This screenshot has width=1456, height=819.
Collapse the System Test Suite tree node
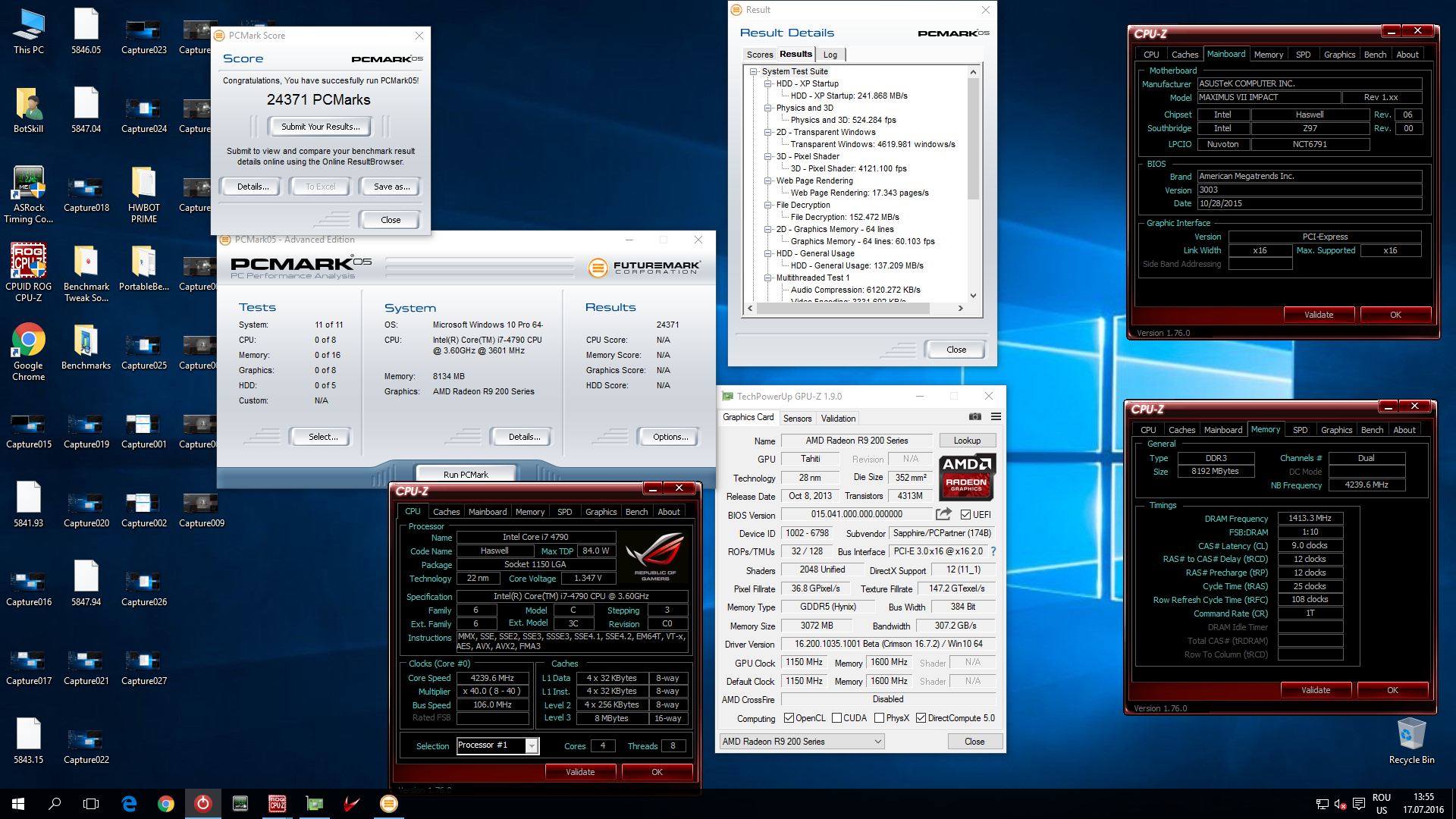click(753, 72)
